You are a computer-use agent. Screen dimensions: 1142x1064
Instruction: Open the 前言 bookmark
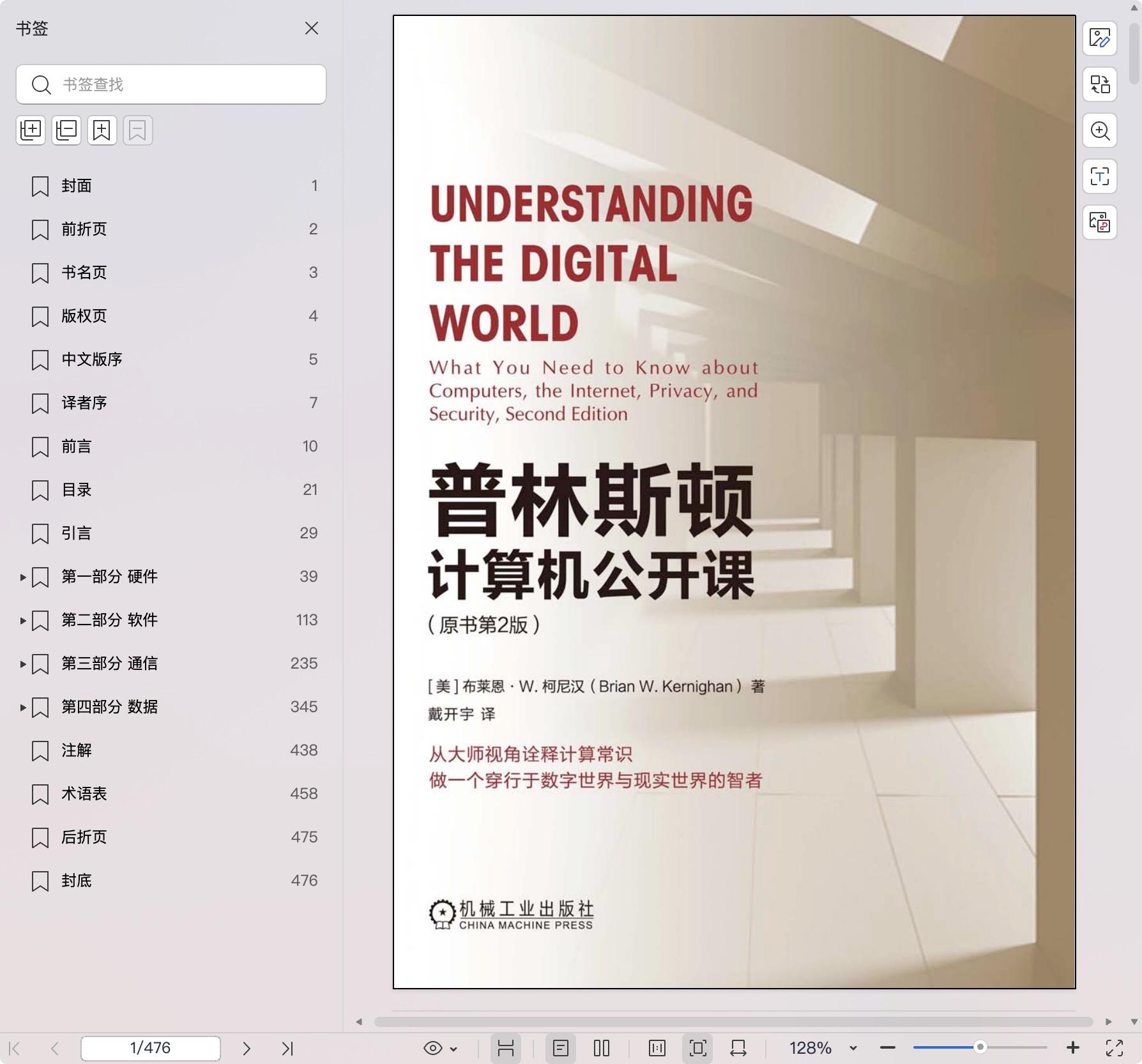point(171,446)
